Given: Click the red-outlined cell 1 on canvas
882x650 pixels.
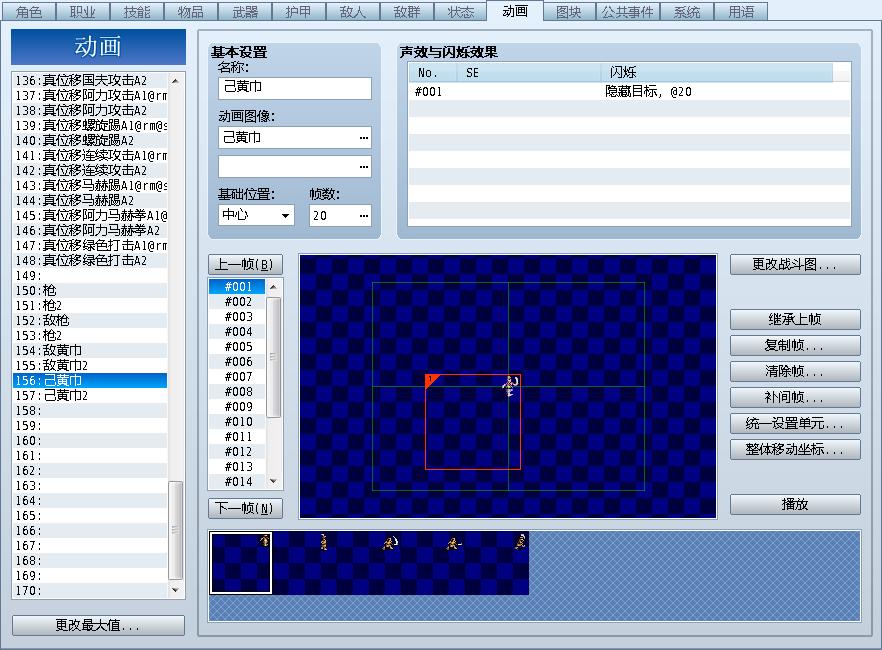Looking at the screenshot, I should [x=472, y=422].
